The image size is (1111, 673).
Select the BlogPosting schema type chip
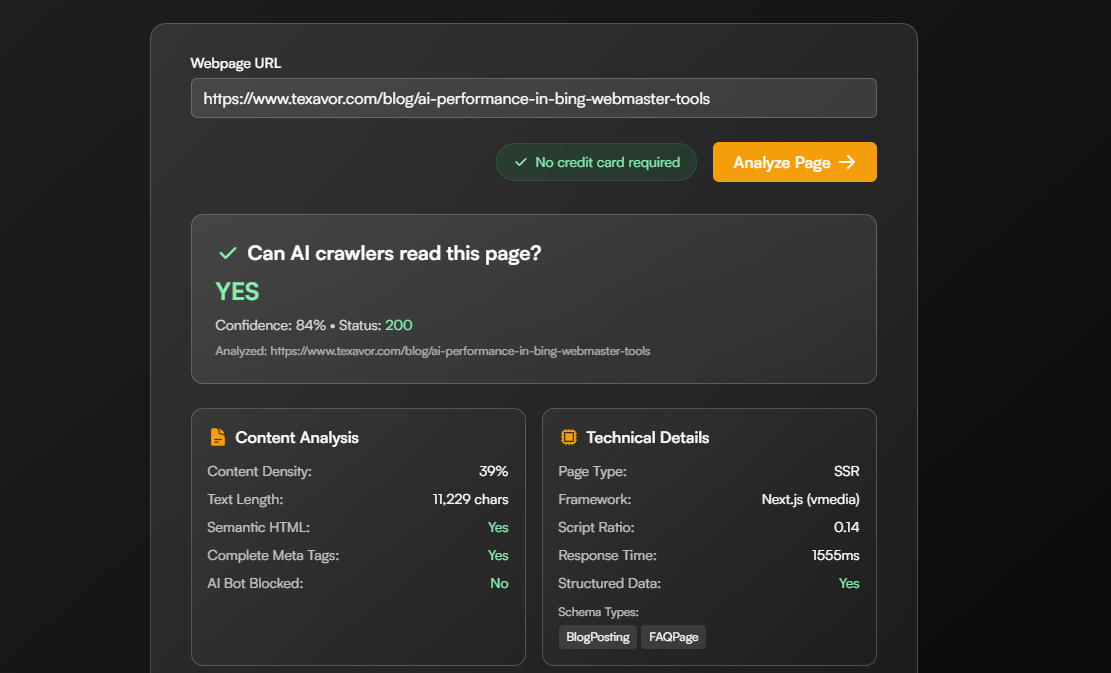pyautogui.click(x=597, y=637)
